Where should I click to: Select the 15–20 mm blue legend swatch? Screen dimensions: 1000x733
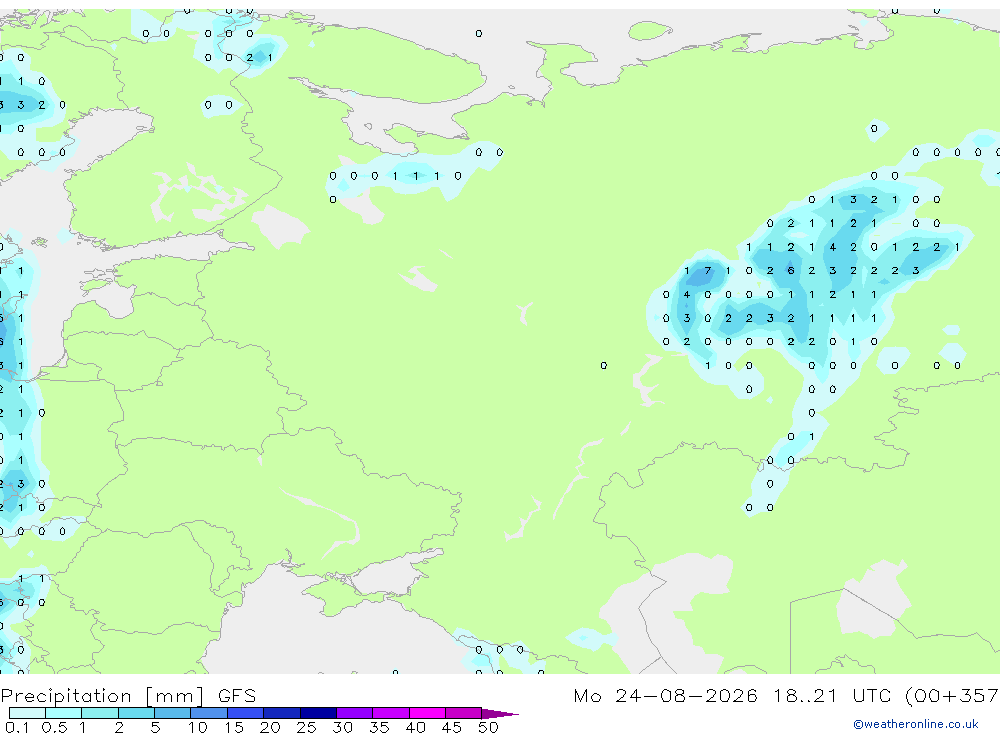[x=246, y=713]
